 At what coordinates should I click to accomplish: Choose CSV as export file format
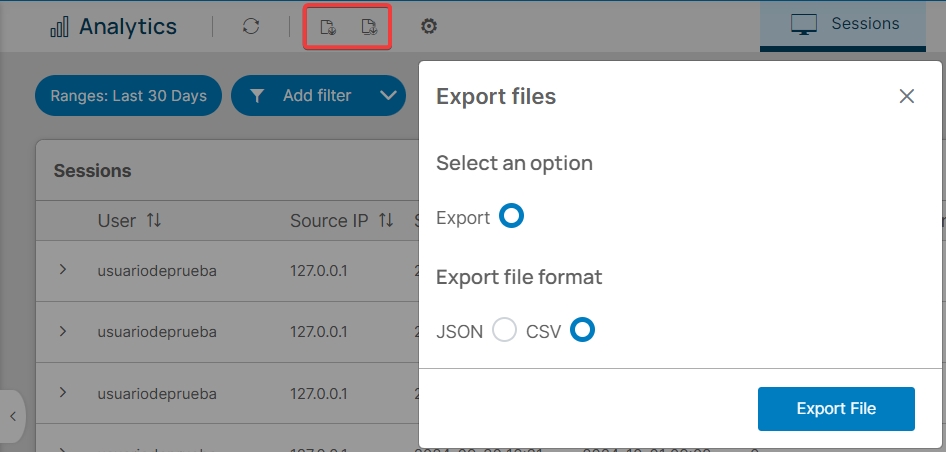[582, 331]
